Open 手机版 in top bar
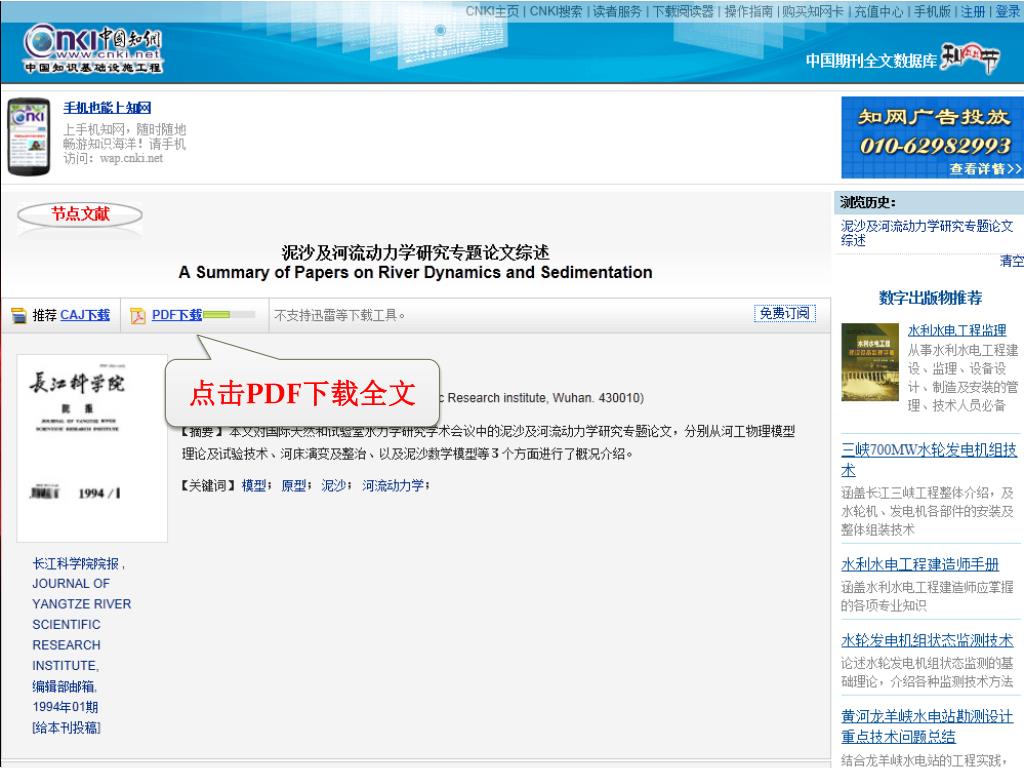The width and height of the screenshot is (1024, 768). coord(932,11)
